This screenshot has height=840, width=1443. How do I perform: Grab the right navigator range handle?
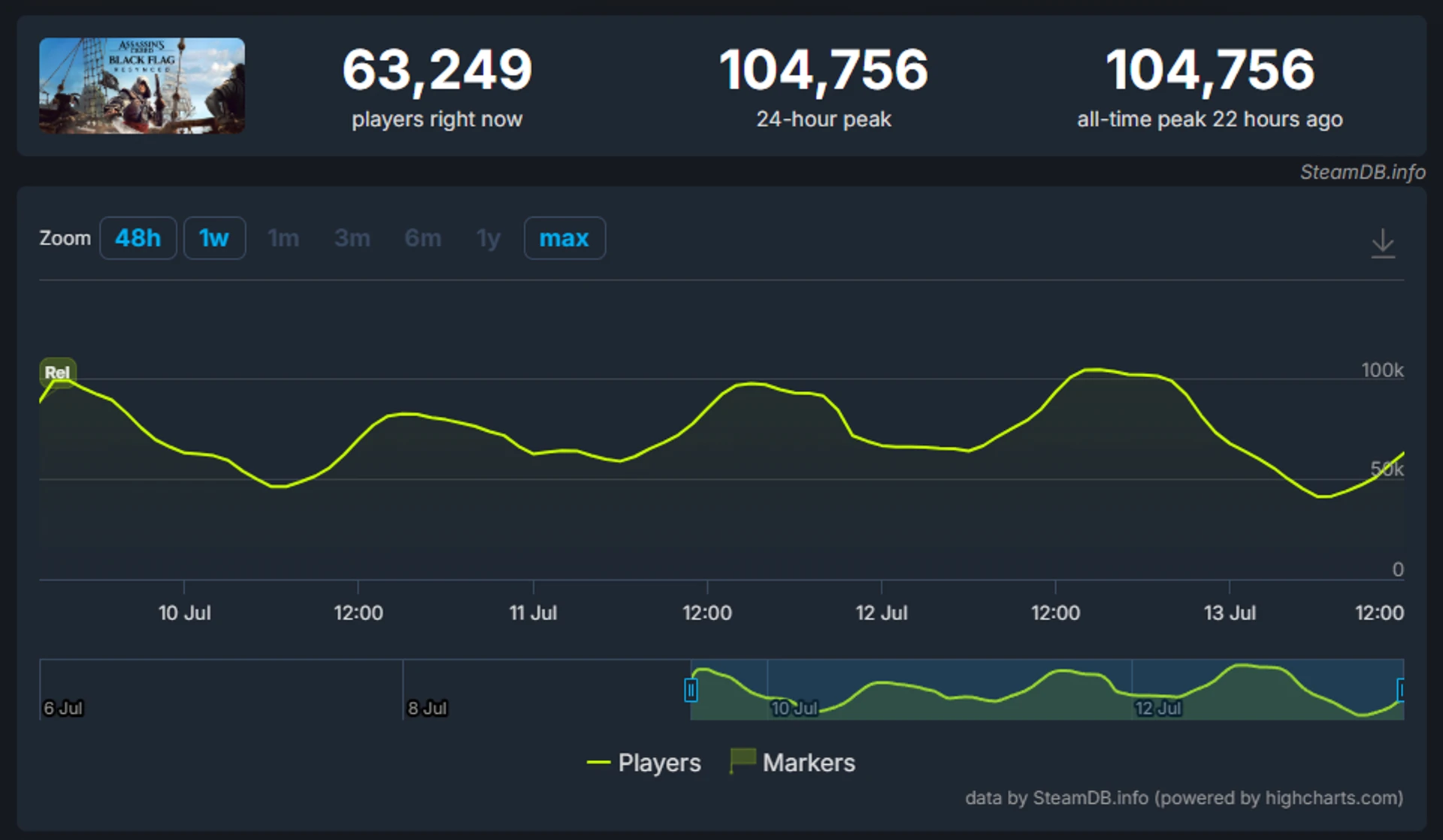click(1401, 690)
